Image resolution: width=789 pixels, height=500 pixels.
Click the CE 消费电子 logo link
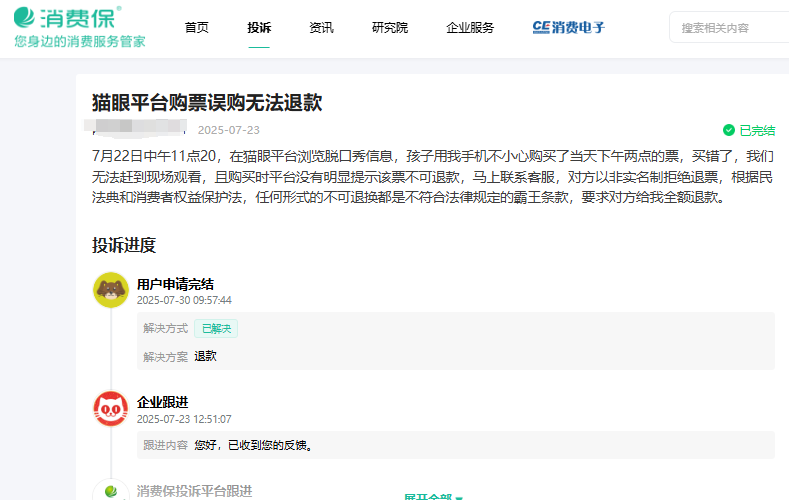click(x=569, y=27)
